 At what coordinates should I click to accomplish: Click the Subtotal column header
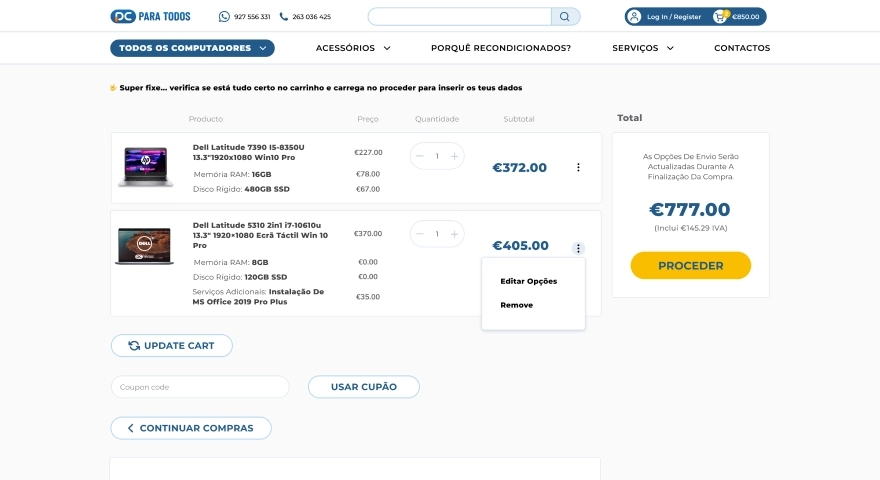pyautogui.click(x=519, y=119)
